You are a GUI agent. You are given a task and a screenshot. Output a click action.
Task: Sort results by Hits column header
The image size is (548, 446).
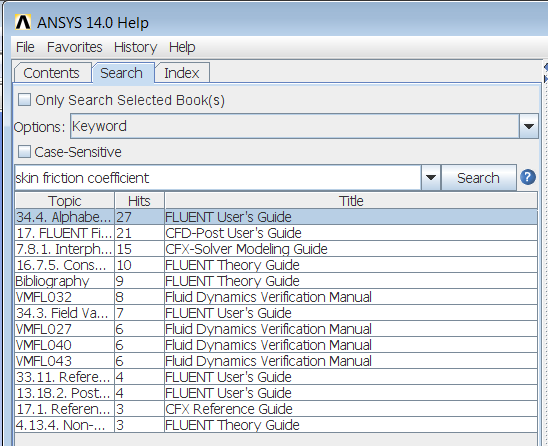coord(139,201)
